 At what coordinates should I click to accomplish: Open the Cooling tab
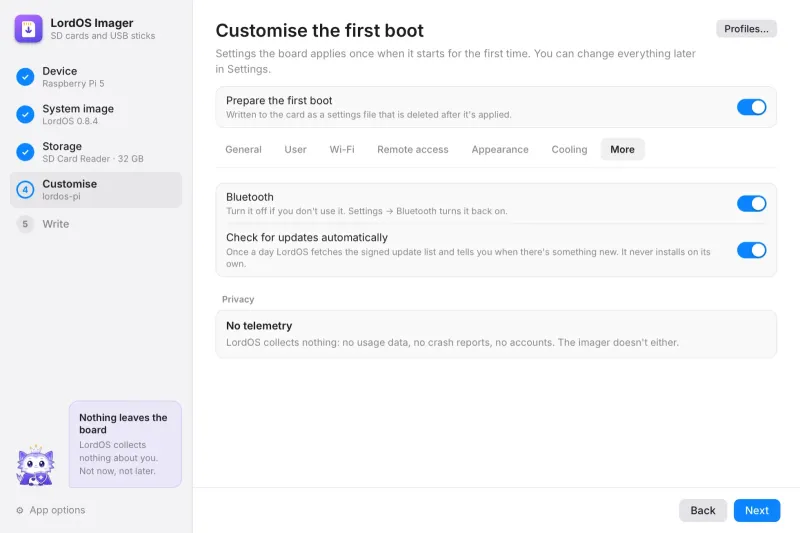coord(569,149)
